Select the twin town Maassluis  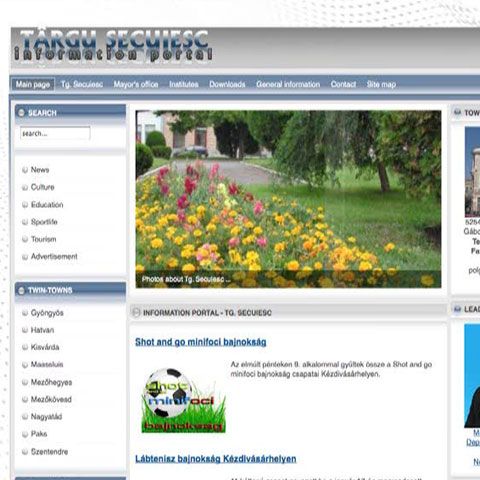pos(47,364)
